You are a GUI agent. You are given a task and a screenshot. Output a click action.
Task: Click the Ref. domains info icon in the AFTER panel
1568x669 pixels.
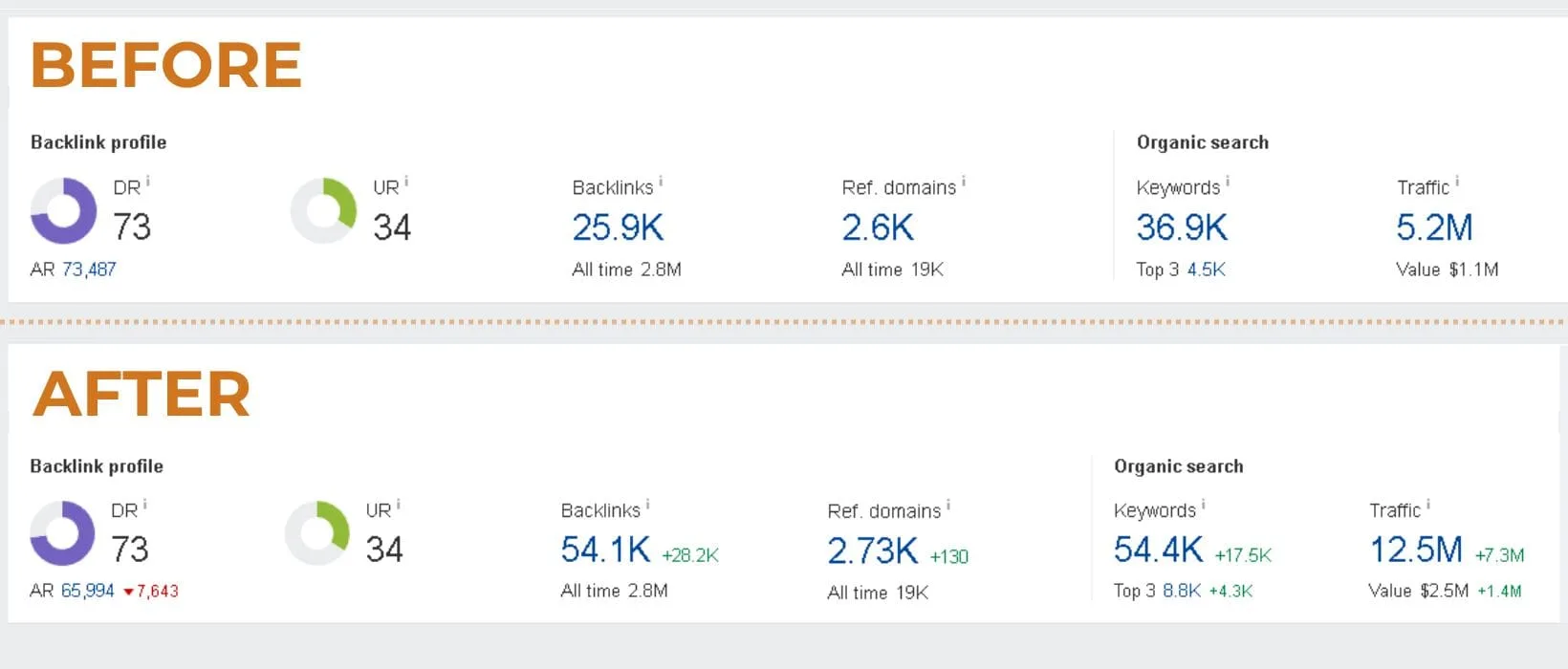(x=948, y=505)
